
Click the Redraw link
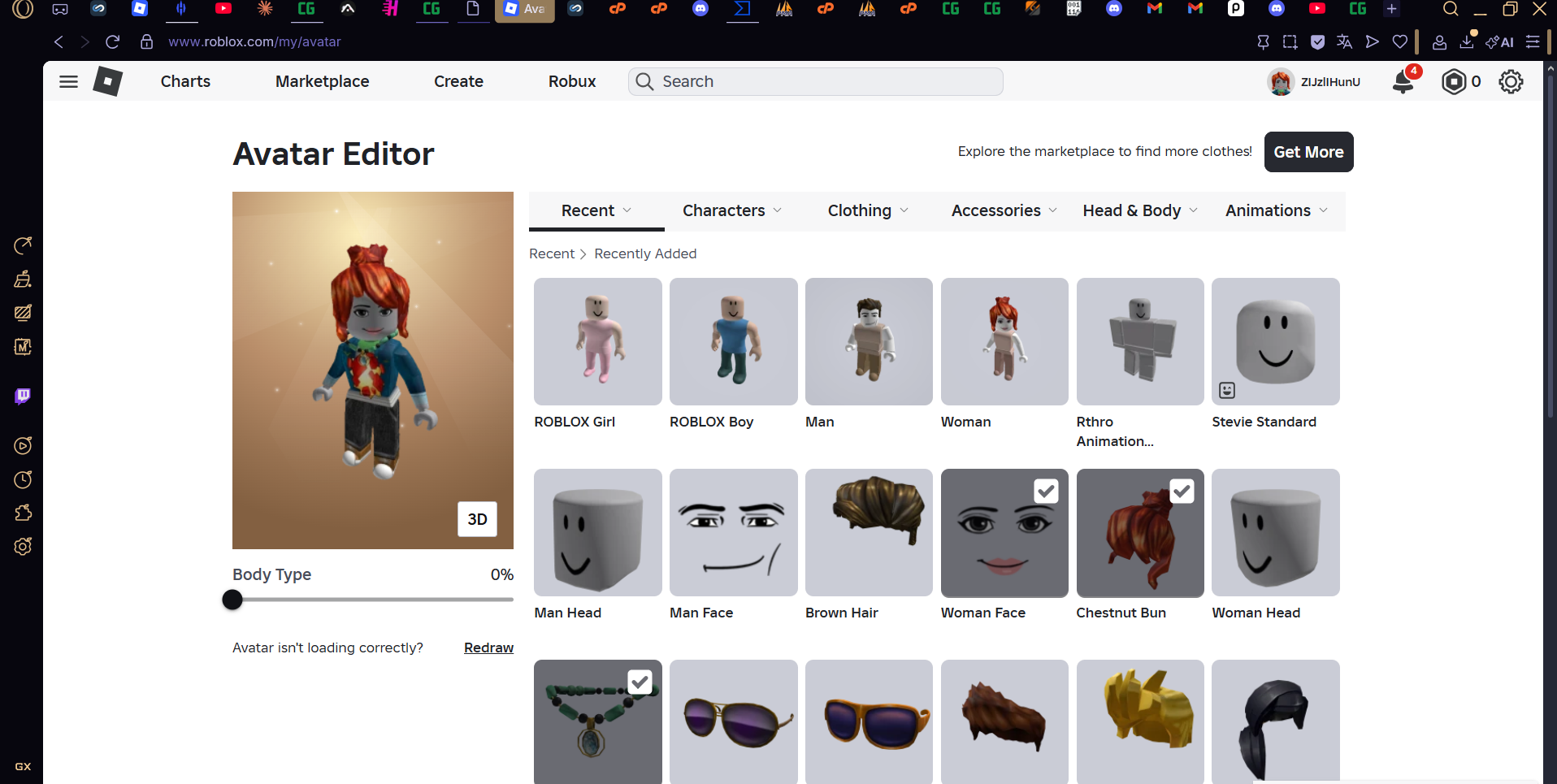(488, 648)
